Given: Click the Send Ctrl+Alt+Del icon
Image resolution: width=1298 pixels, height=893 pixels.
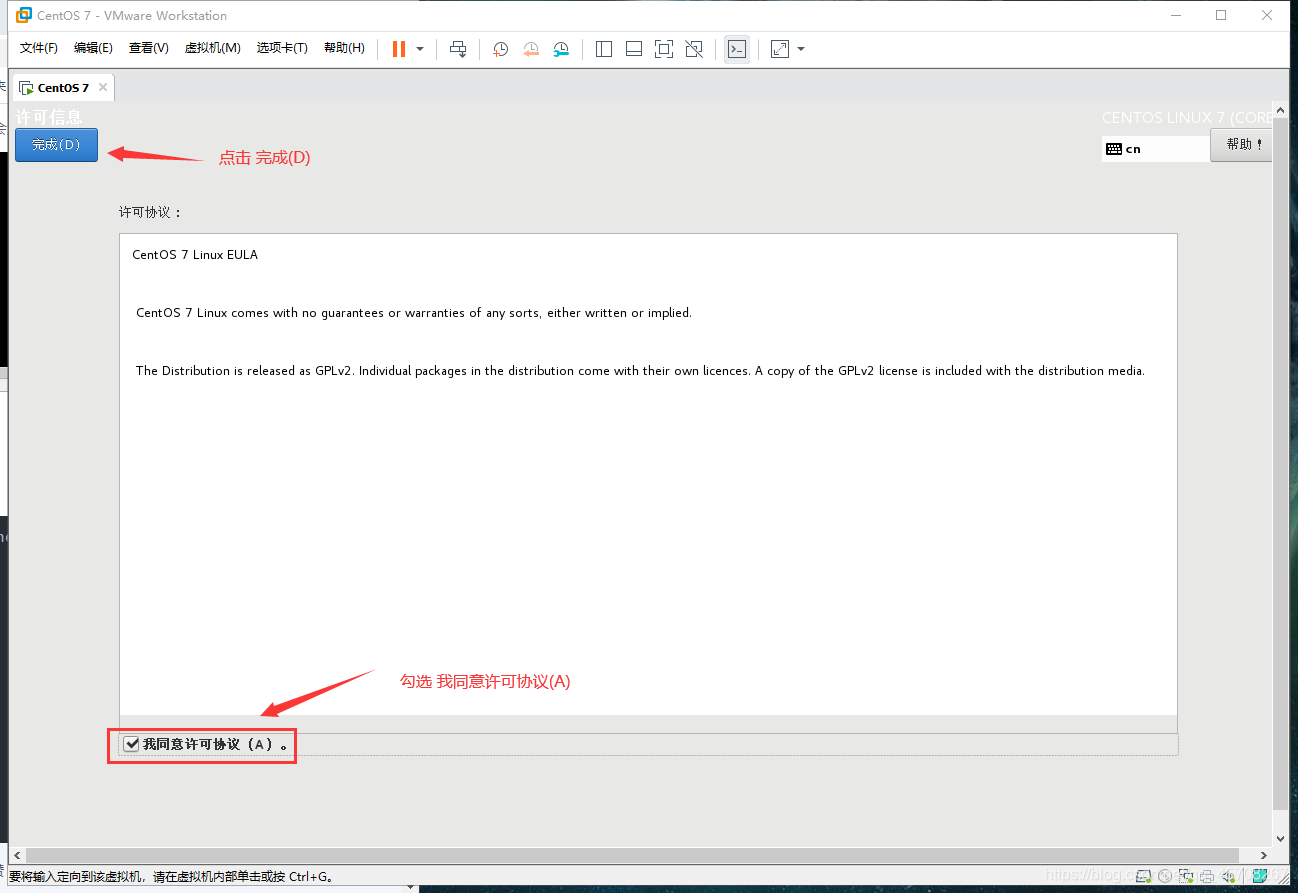Looking at the screenshot, I should click(458, 49).
